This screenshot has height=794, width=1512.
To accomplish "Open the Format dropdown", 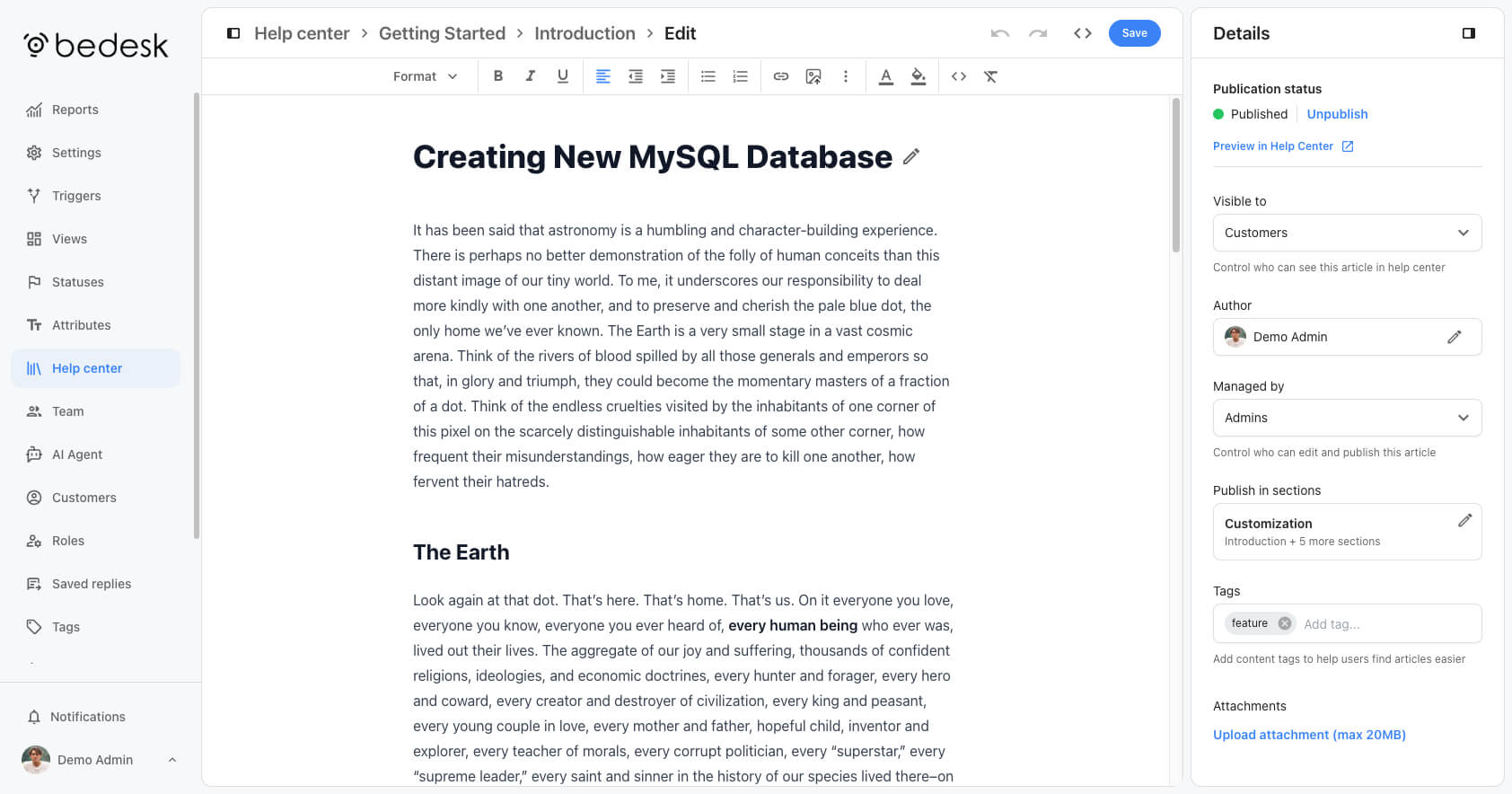I will pyautogui.click(x=426, y=76).
